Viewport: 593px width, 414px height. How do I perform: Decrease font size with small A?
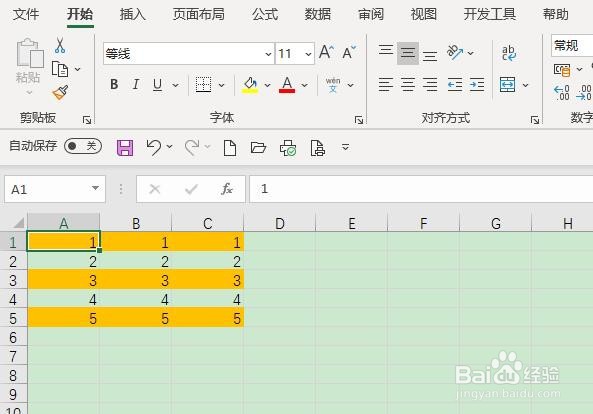349,53
